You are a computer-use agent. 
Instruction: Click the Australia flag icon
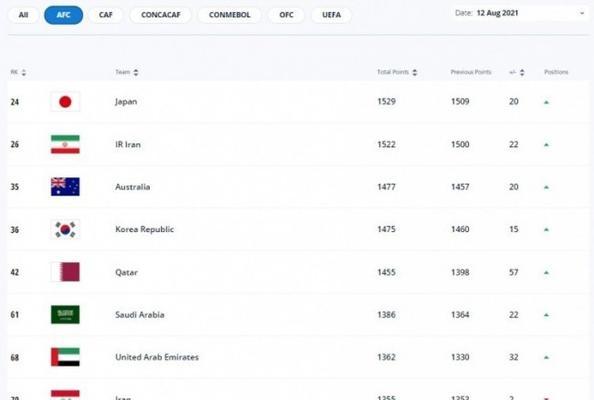65,187
